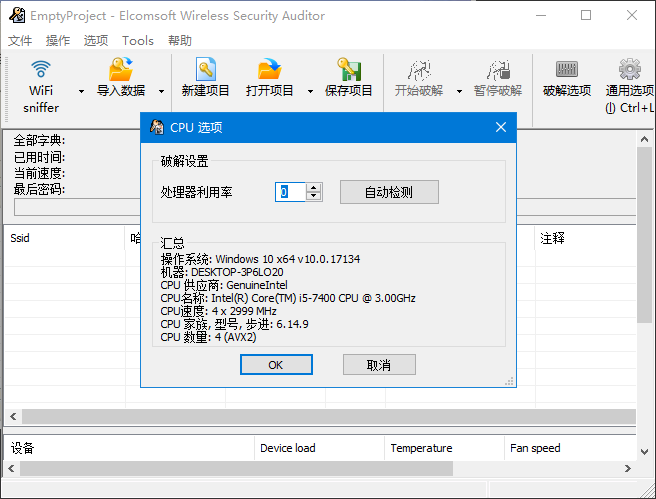The height and width of the screenshot is (499, 656).
Task: Create a new project with 新建项目
Action: pos(205,78)
